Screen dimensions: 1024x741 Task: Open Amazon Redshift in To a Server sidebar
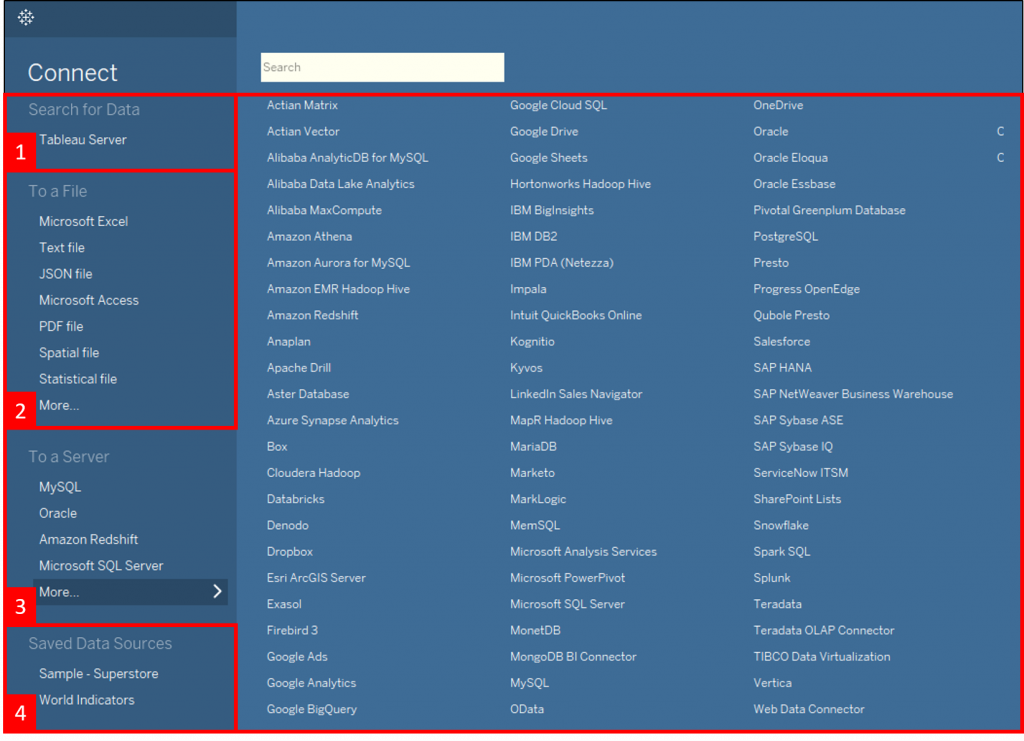point(88,539)
